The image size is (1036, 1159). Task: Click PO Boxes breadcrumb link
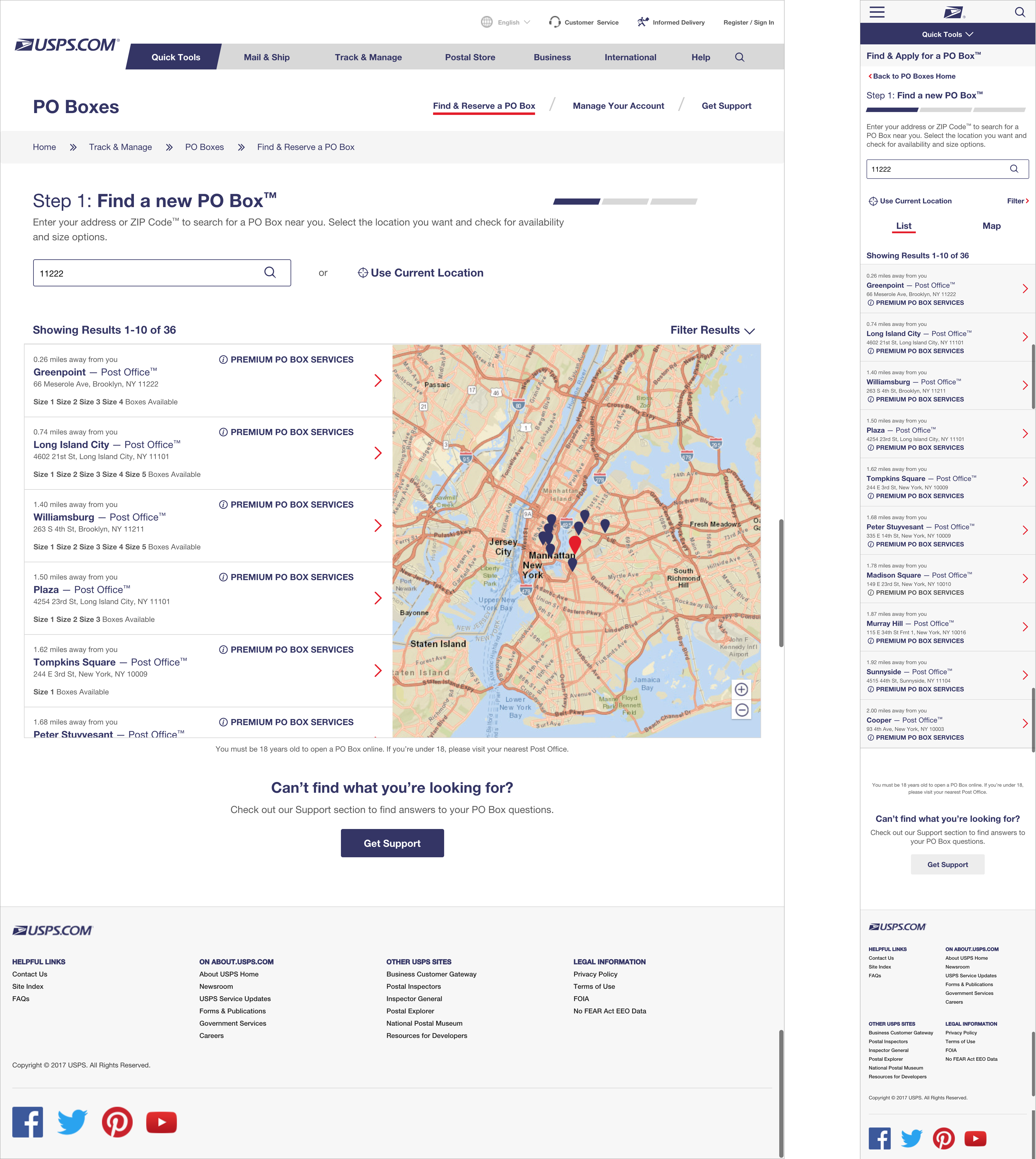point(204,147)
